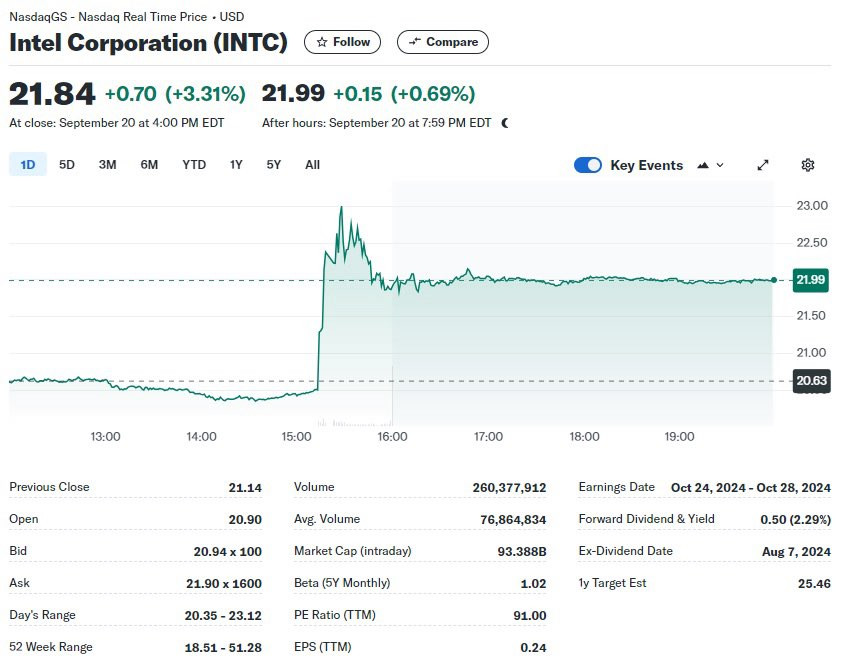Expand chart to full screen
The height and width of the screenshot is (667, 851).
763,165
